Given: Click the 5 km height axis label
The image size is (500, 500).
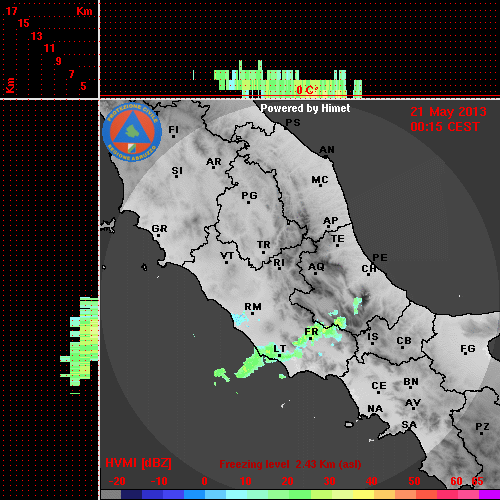Looking at the screenshot, I should (83, 86).
